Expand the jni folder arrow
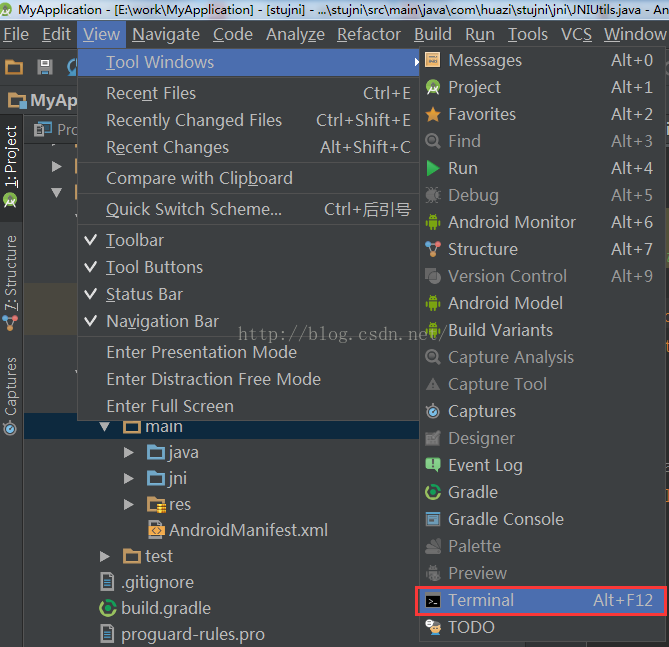This screenshot has height=647, width=669. coord(128,478)
